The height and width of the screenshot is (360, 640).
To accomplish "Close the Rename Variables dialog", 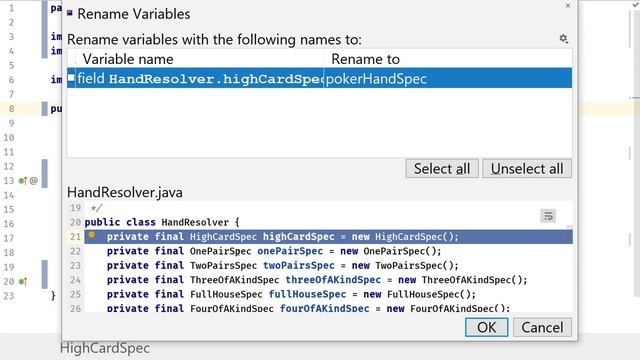I will (568, 6).
